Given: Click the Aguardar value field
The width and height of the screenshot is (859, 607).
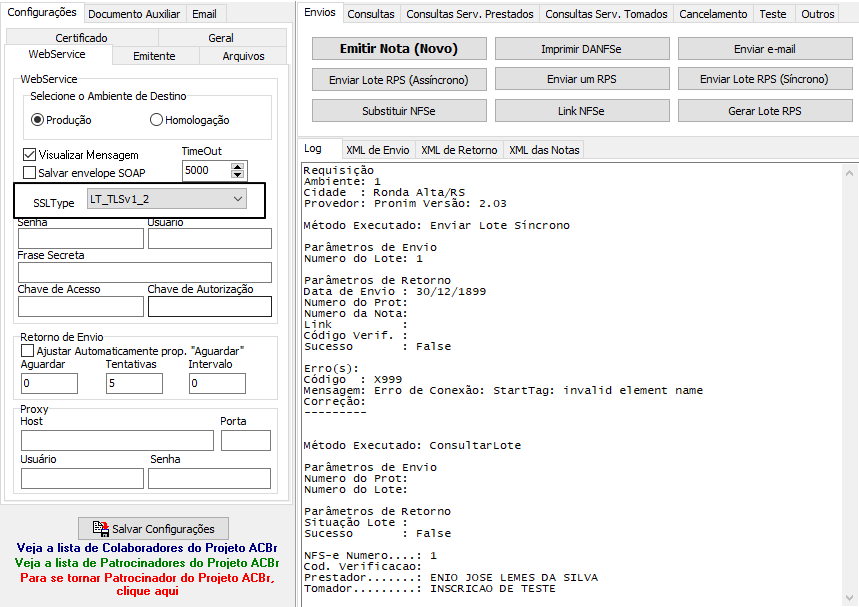Looking at the screenshot, I should (x=49, y=383).
